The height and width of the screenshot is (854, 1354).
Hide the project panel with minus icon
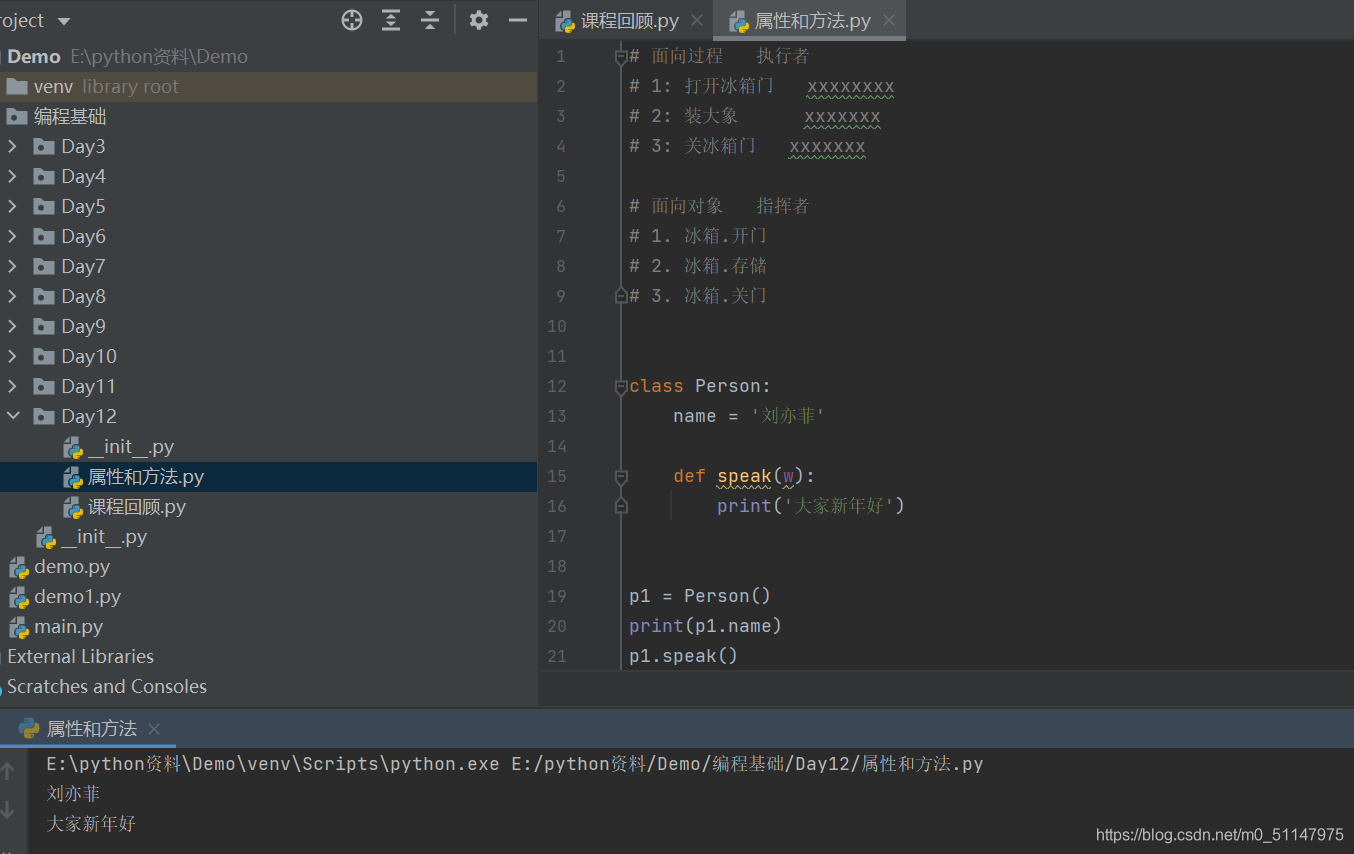pyautogui.click(x=518, y=20)
